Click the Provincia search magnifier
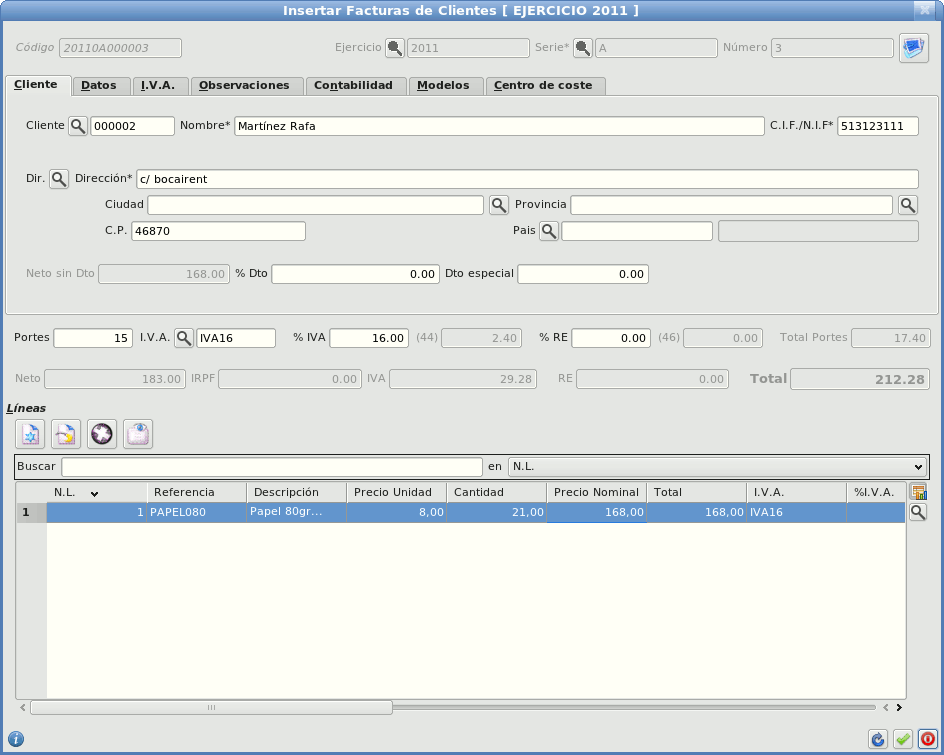The height and width of the screenshot is (755, 944). [907, 205]
